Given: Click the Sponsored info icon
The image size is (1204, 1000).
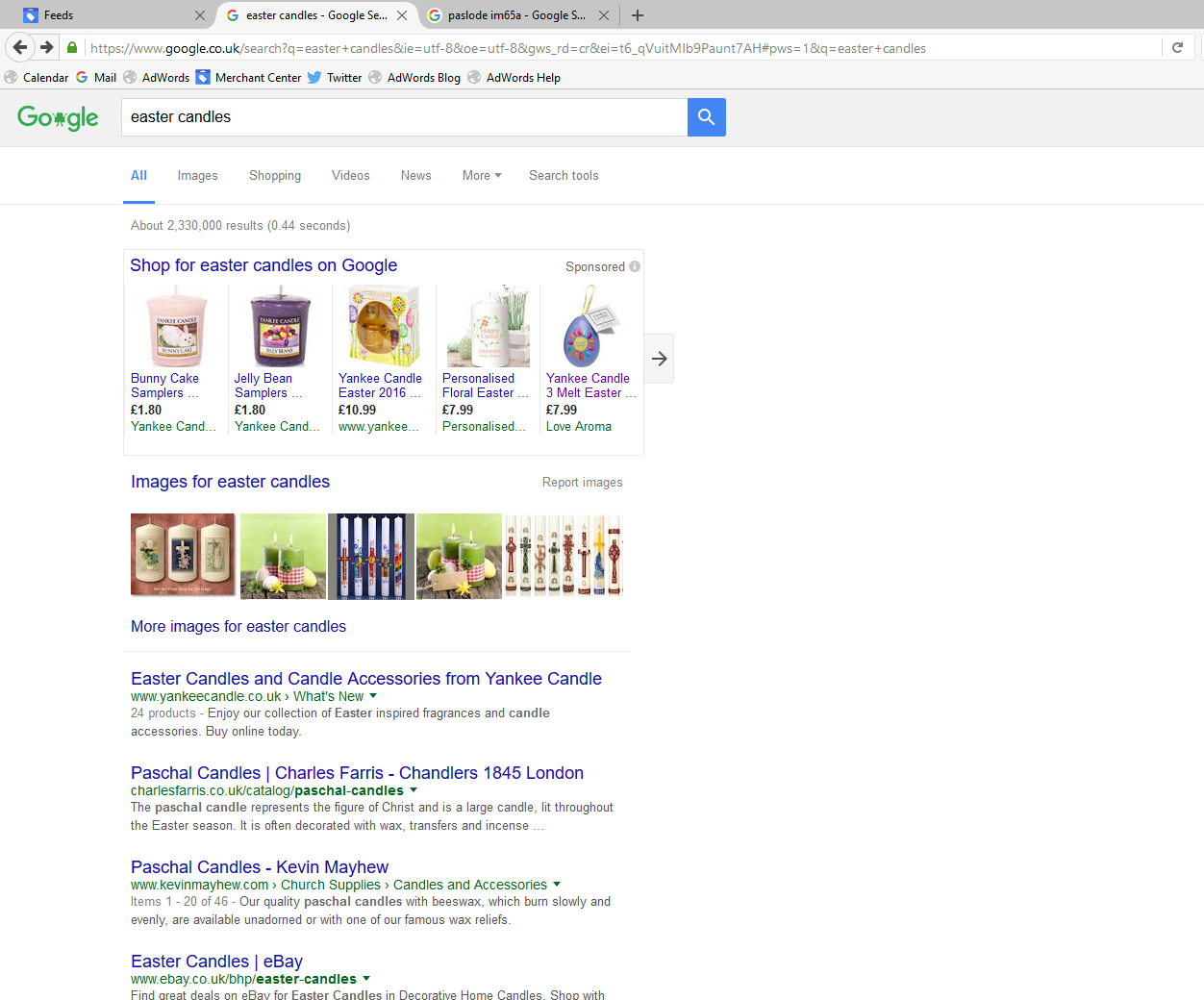Looking at the screenshot, I should coord(635,266).
